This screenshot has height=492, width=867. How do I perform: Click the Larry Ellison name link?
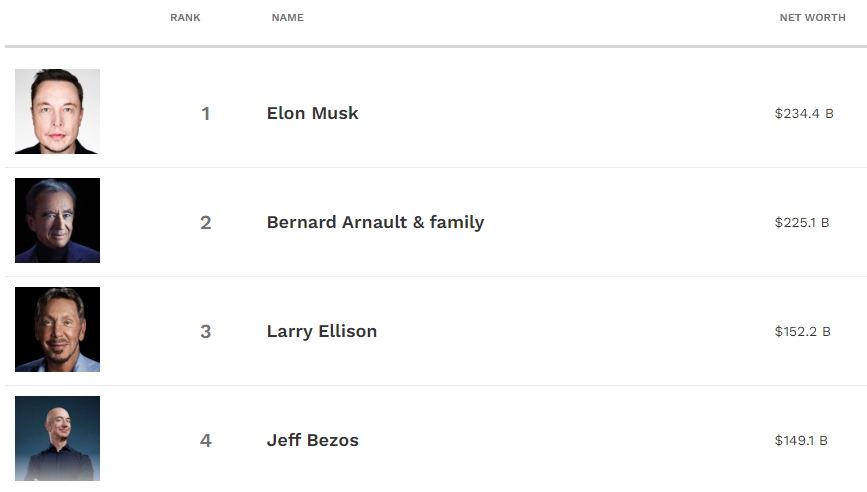click(x=321, y=331)
